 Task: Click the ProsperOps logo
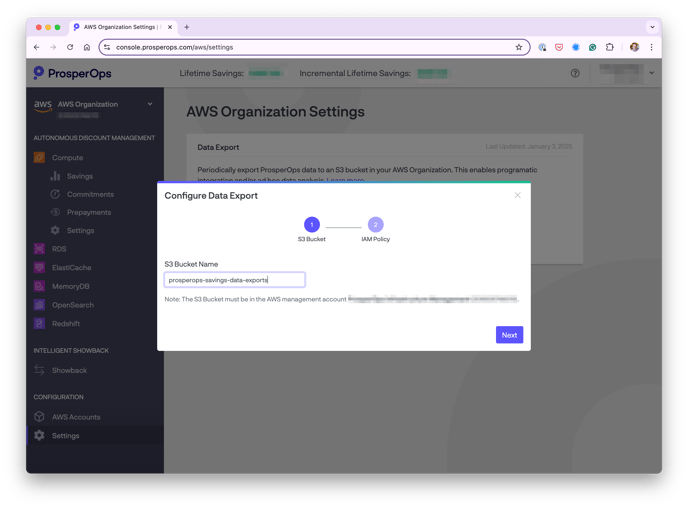click(72, 73)
